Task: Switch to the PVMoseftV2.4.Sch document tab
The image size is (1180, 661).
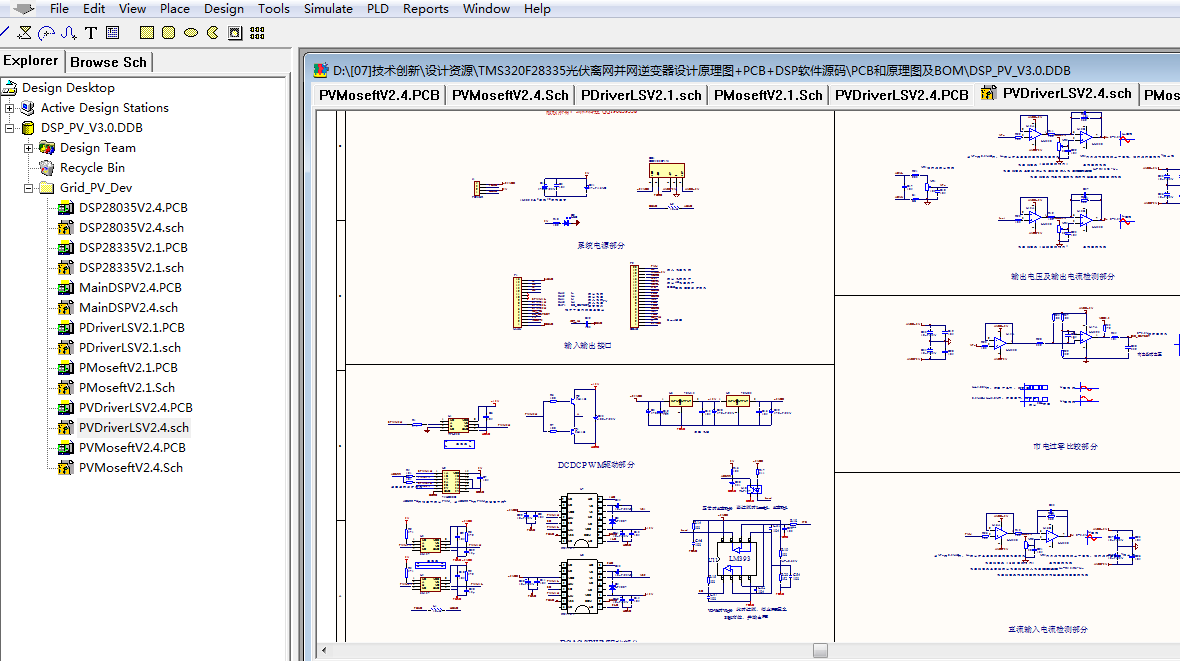Action: 510,95
